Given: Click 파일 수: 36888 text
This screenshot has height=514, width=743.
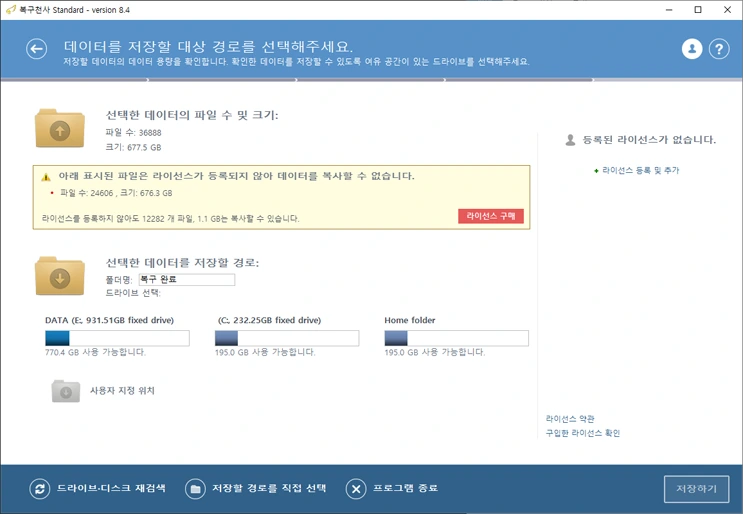Looking at the screenshot, I should click(x=134, y=133).
